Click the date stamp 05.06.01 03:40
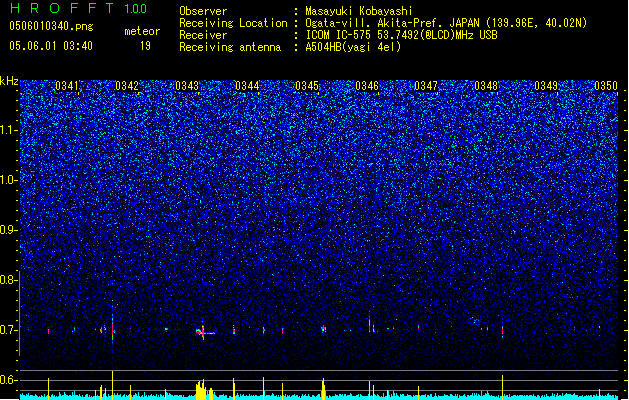Screen dimensions: 629x400 [x=51, y=46]
